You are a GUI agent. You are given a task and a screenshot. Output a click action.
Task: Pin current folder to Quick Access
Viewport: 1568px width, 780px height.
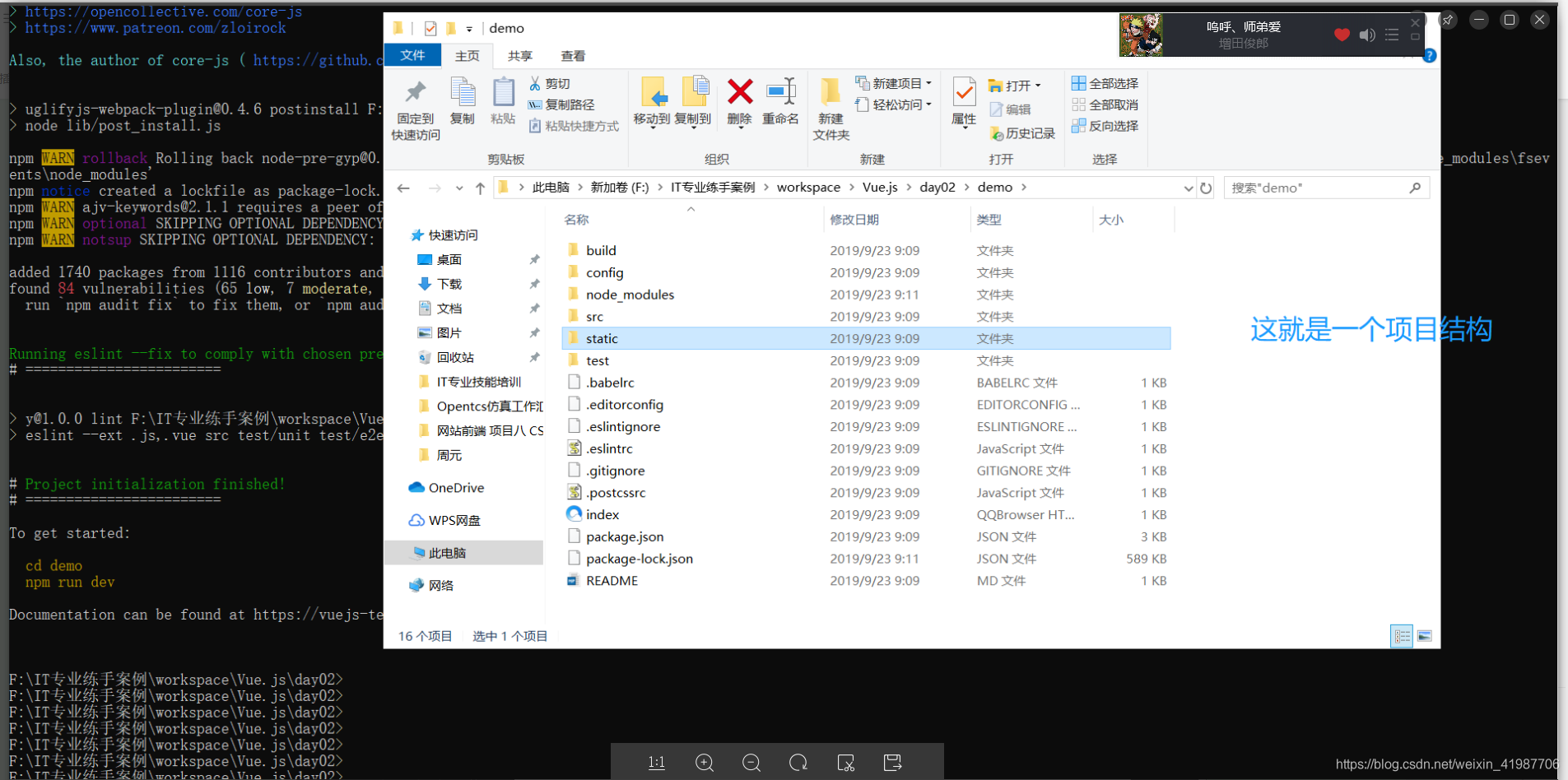pyautogui.click(x=414, y=108)
